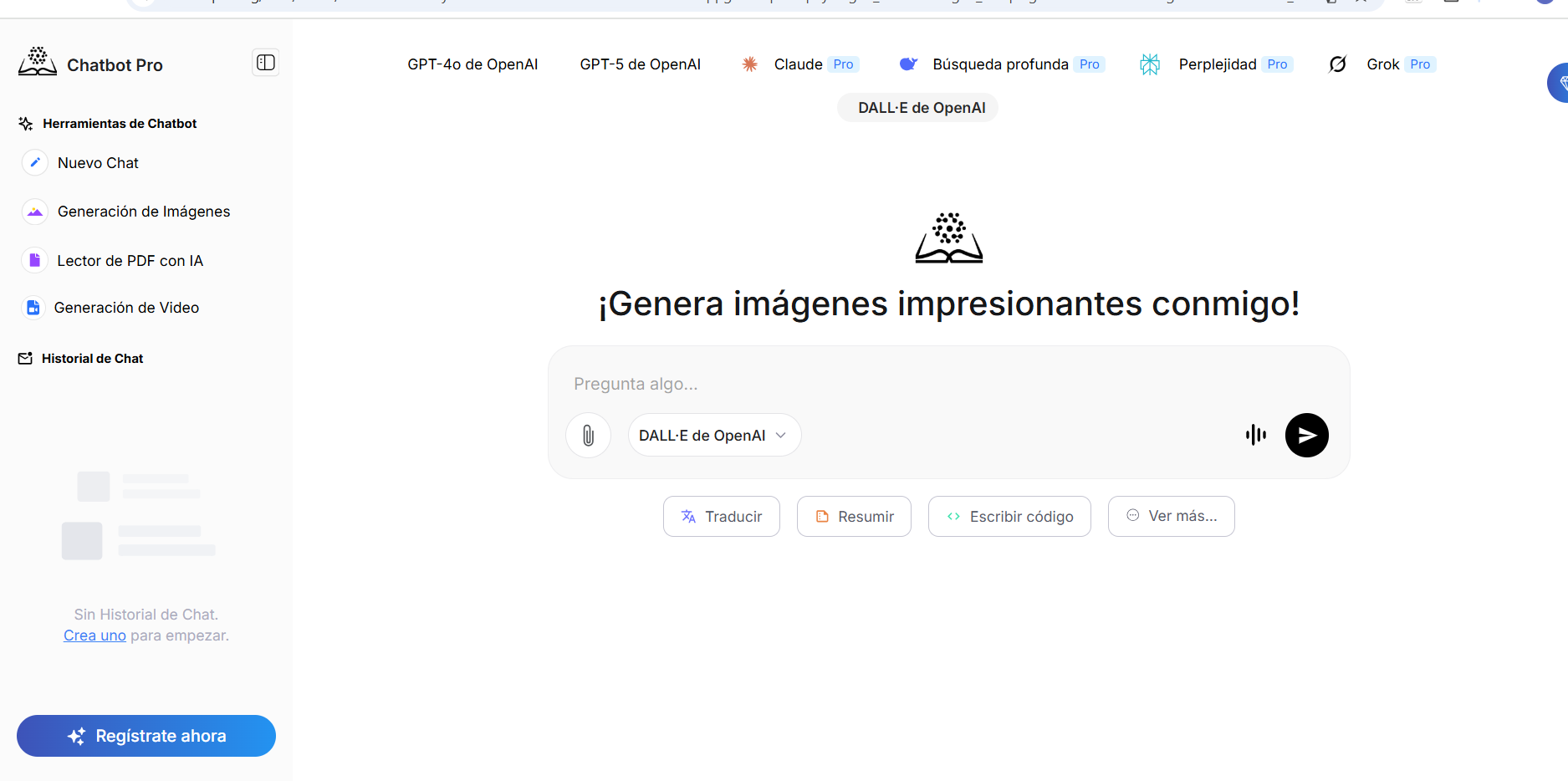
Task: Select the GPT-4o de OpenAI model
Action: [x=472, y=64]
